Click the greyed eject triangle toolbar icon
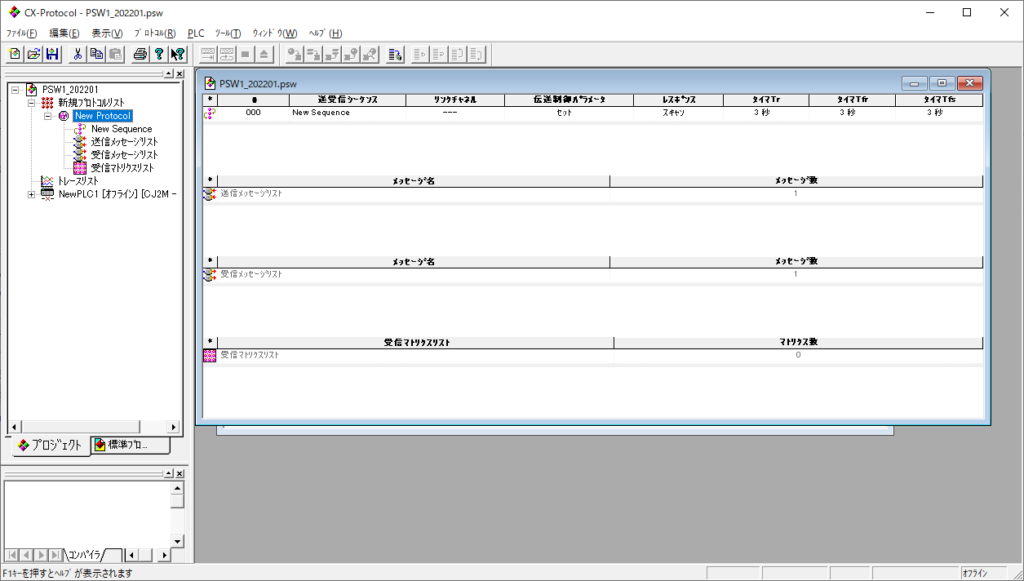The width and height of the screenshot is (1024, 581). tap(264, 55)
